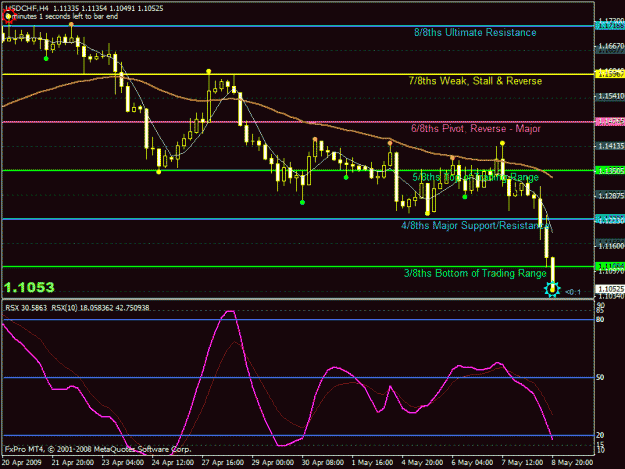Click the 1.11600 price scale value

tap(611, 246)
